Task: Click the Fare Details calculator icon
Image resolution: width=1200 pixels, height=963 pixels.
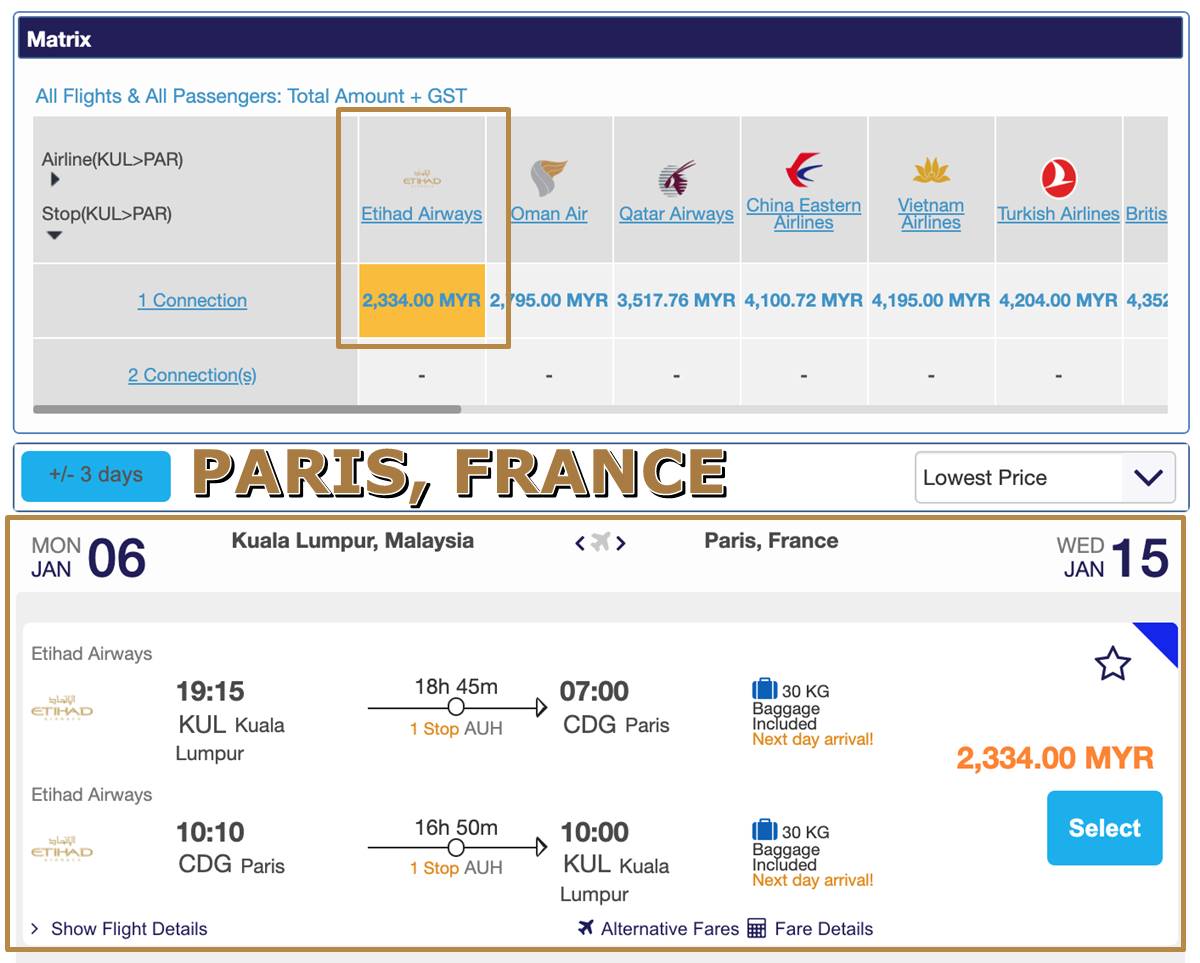Action: click(x=757, y=929)
